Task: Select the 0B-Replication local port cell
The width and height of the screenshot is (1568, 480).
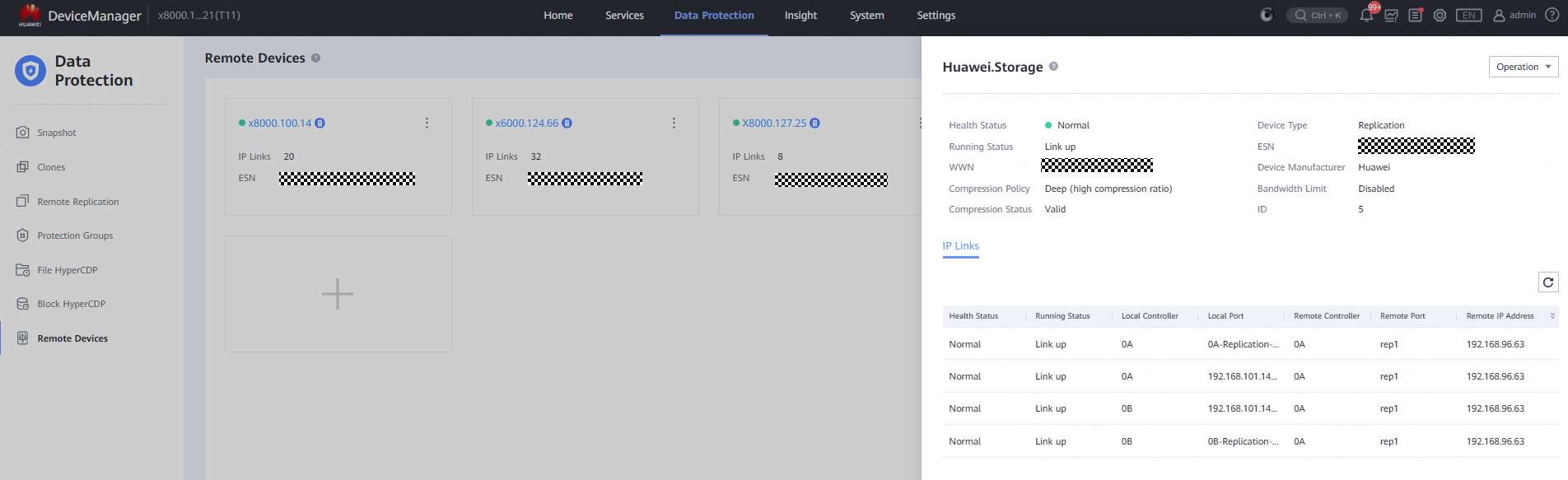Action: 1243,442
